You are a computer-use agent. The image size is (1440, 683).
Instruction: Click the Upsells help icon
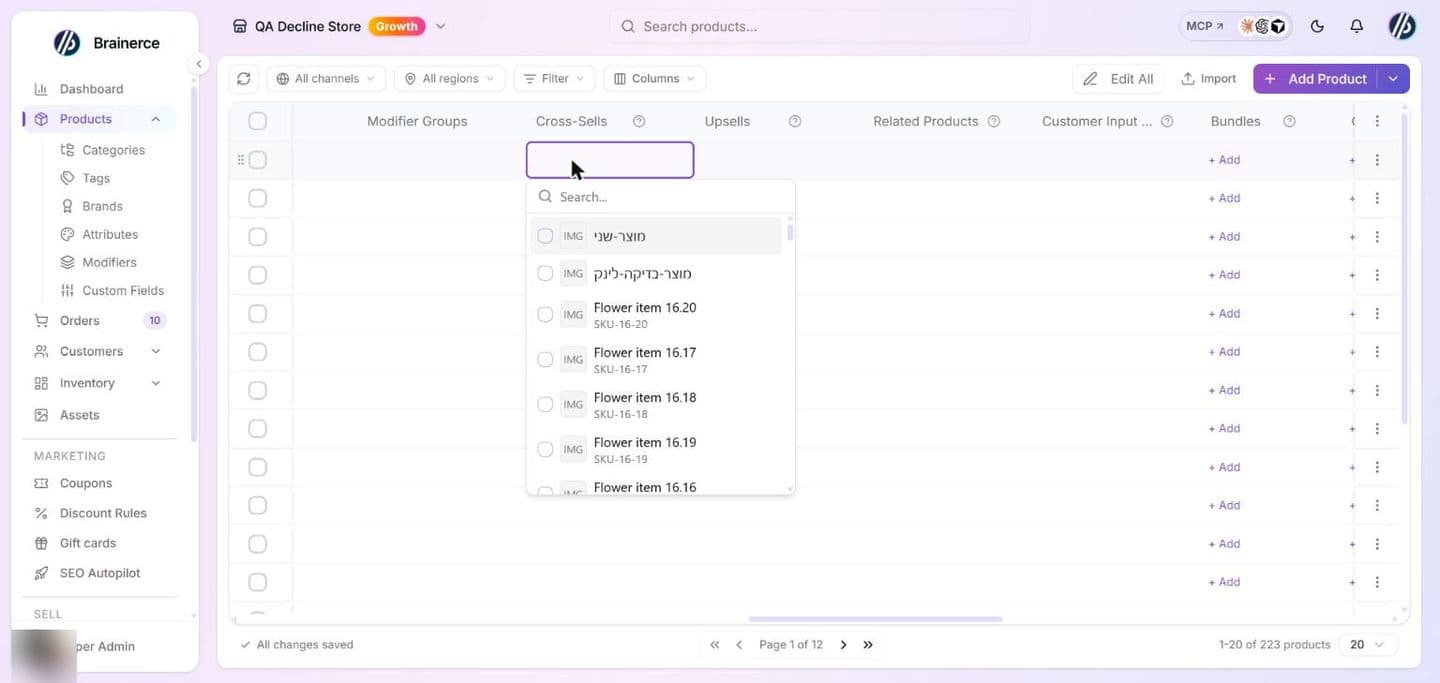pos(795,121)
